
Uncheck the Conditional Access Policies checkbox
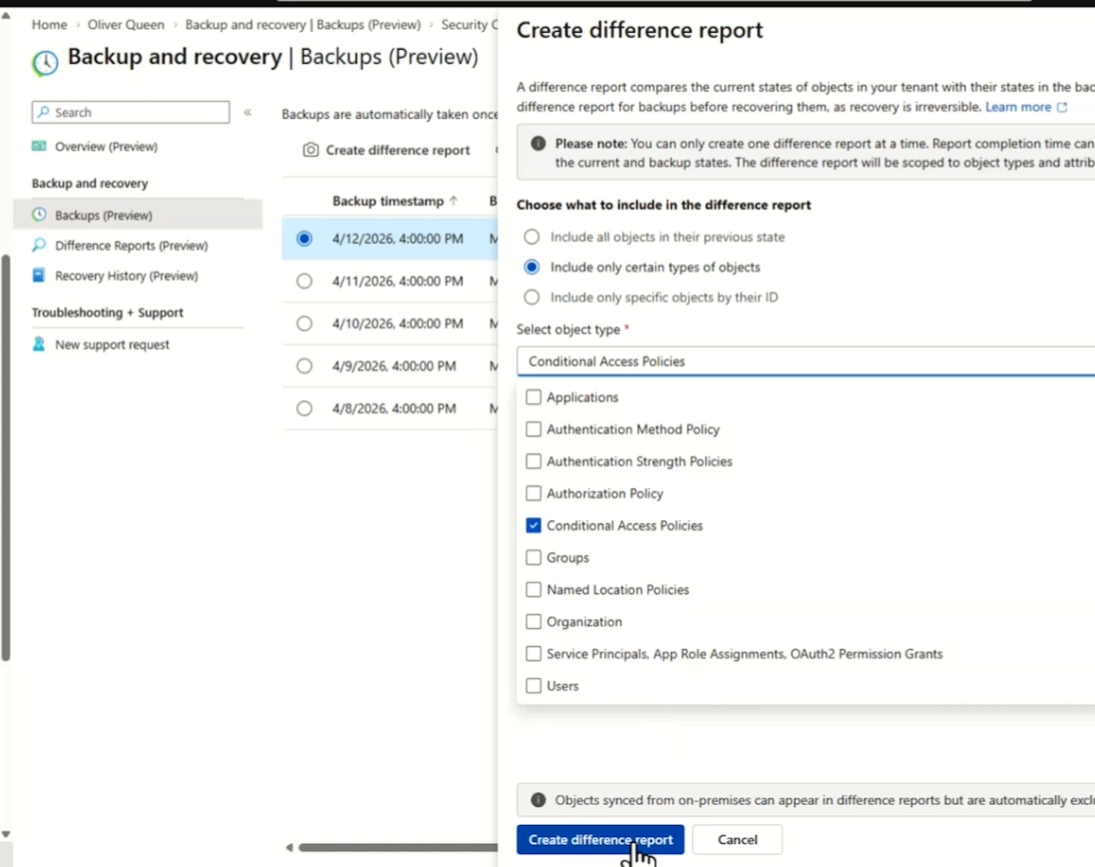[534, 525]
